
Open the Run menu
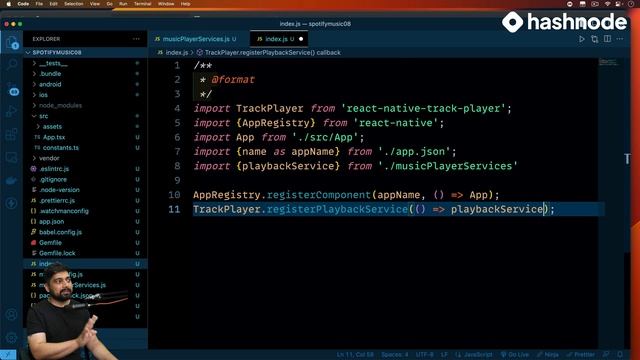tap(123, 4)
